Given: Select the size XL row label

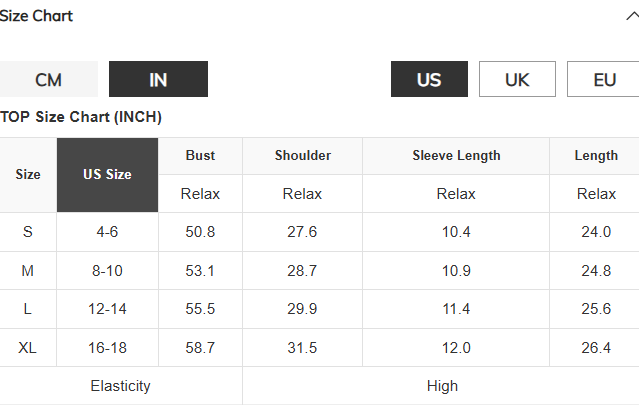Looking at the screenshot, I should [x=28, y=348].
